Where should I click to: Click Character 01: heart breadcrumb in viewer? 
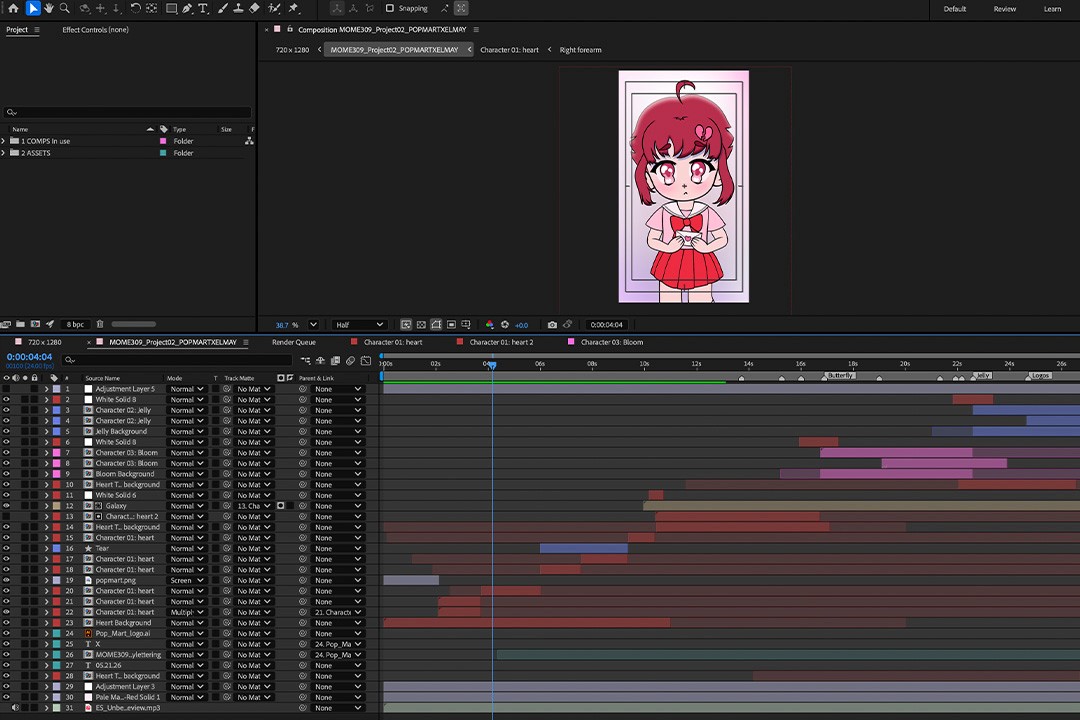509,50
